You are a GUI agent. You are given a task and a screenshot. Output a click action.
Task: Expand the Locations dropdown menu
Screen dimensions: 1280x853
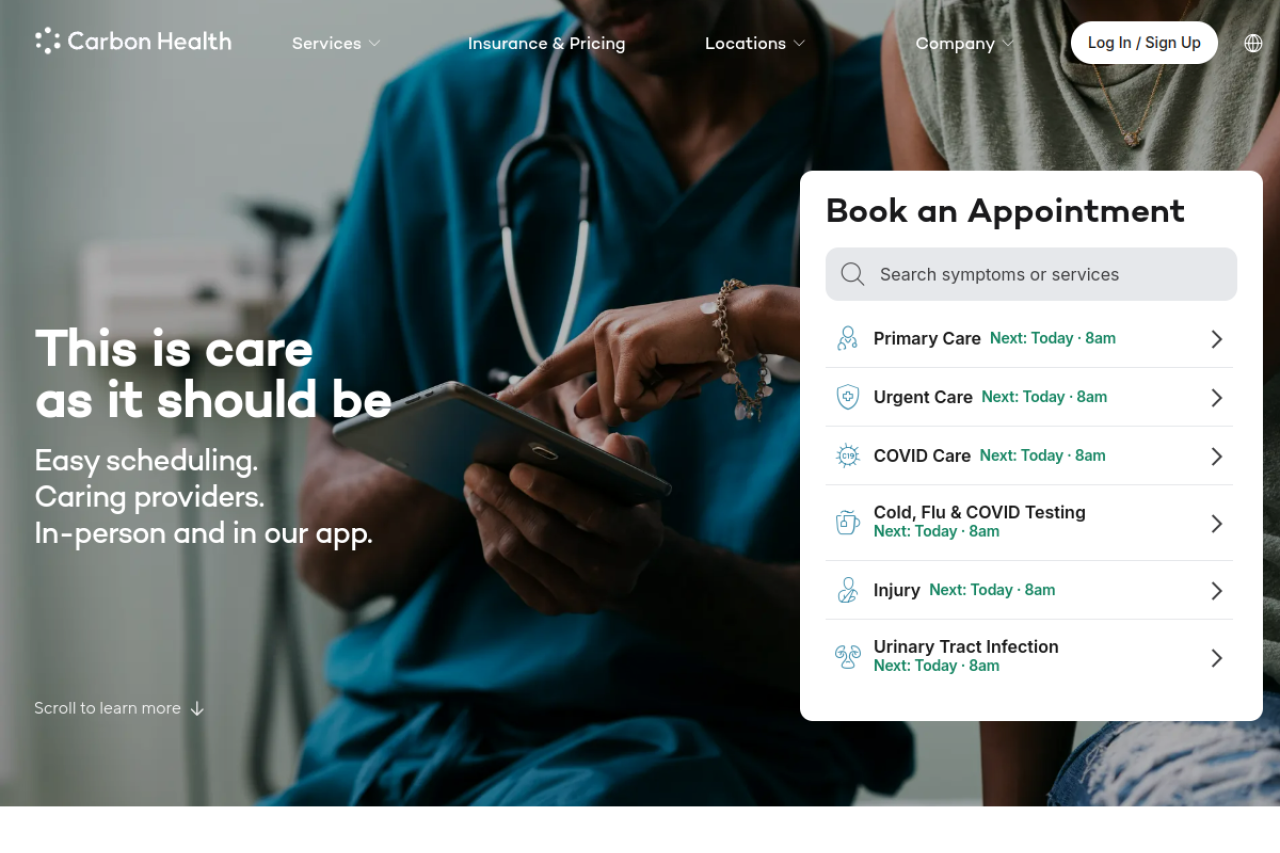tap(755, 43)
